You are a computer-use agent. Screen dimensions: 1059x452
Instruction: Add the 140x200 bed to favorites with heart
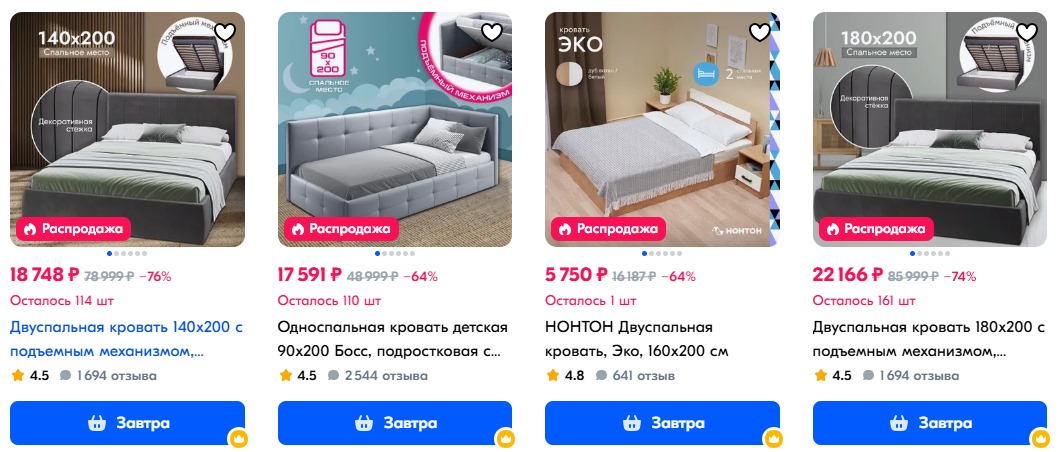(x=225, y=32)
